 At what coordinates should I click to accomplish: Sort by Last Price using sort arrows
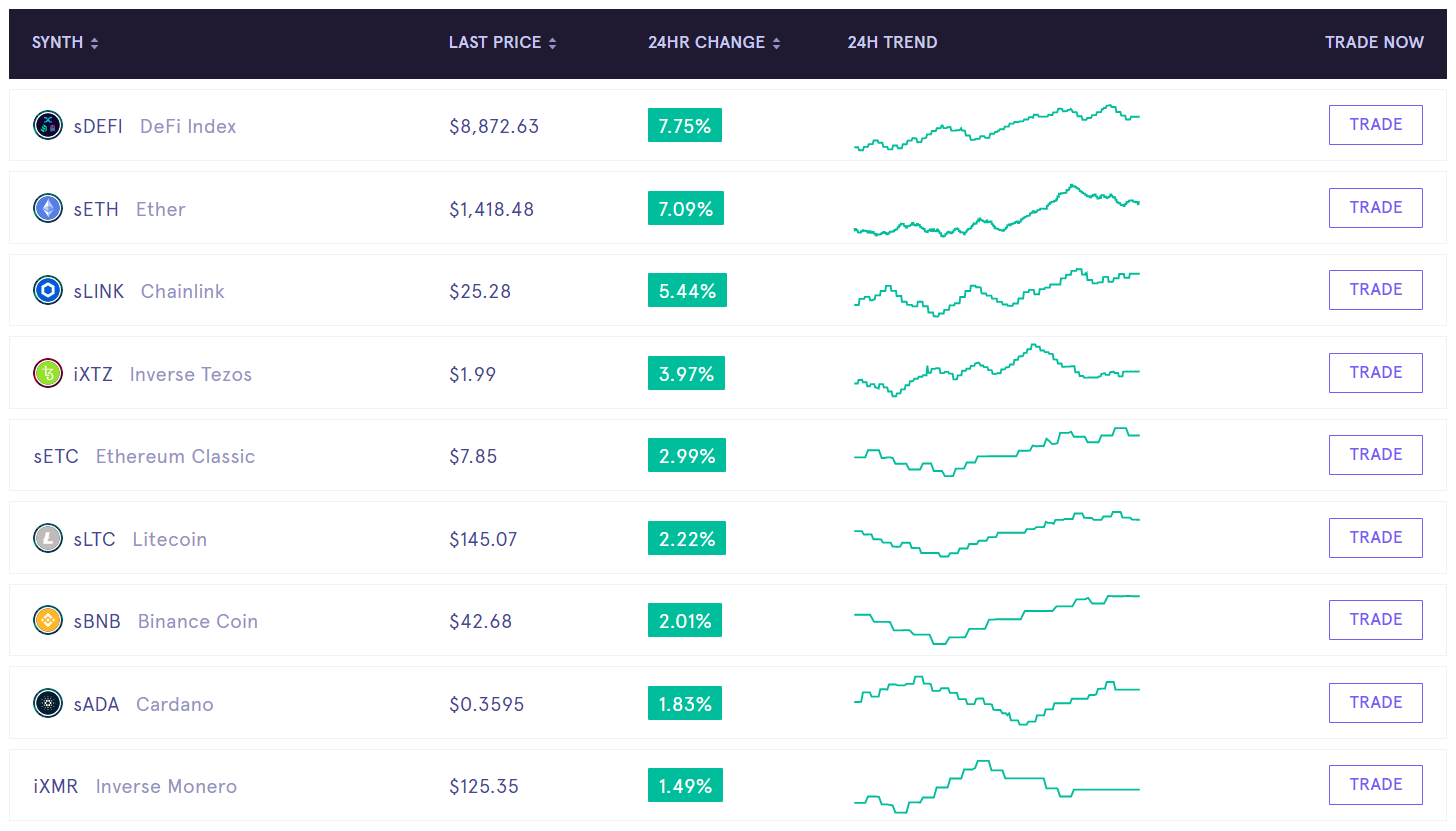pyautogui.click(x=552, y=43)
